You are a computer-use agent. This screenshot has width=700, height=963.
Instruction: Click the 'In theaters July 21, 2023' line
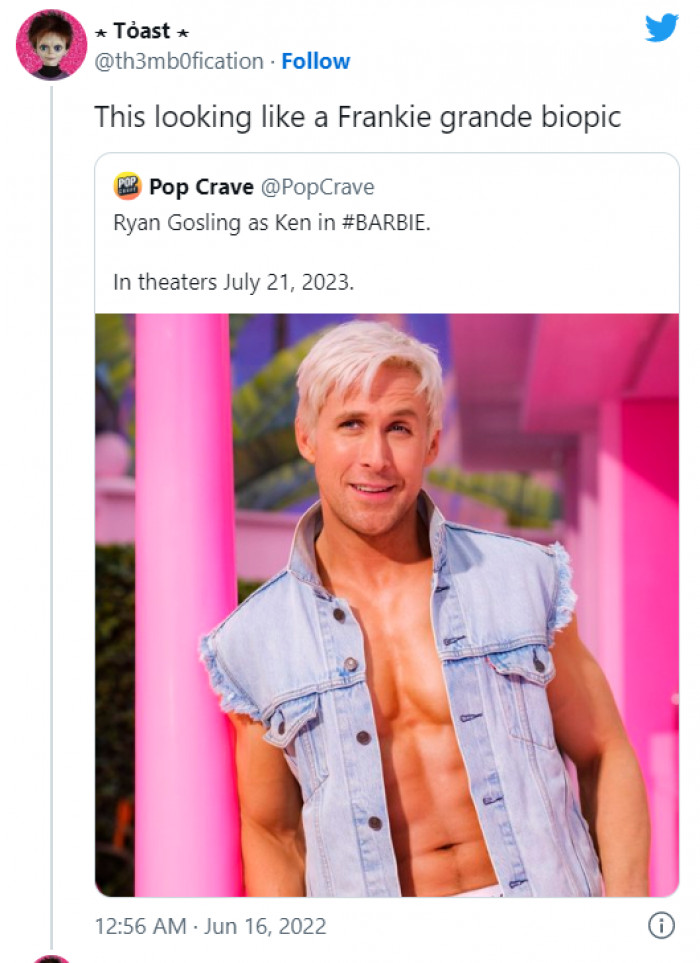(233, 281)
